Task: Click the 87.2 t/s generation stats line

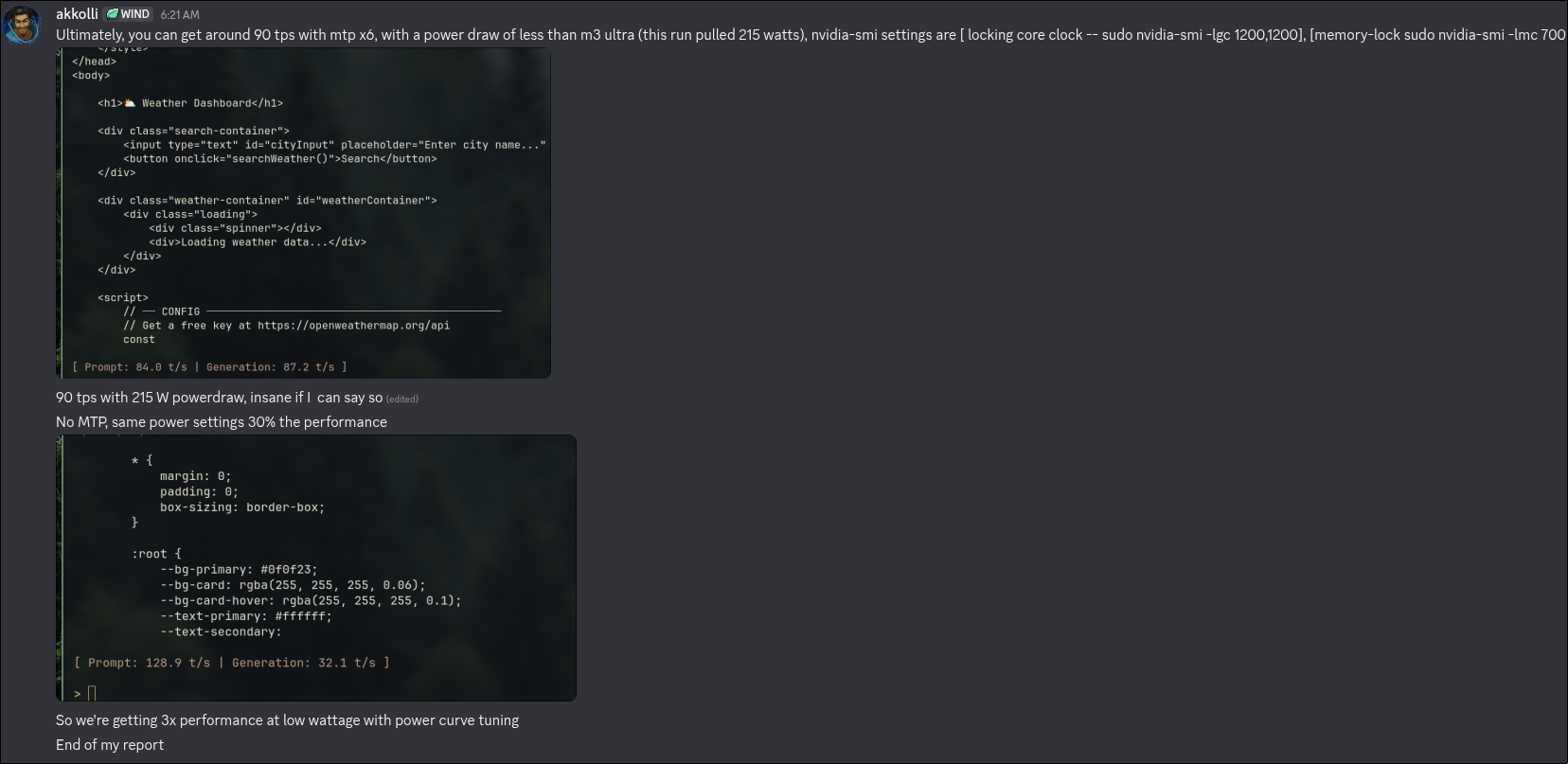Action: (x=209, y=366)
